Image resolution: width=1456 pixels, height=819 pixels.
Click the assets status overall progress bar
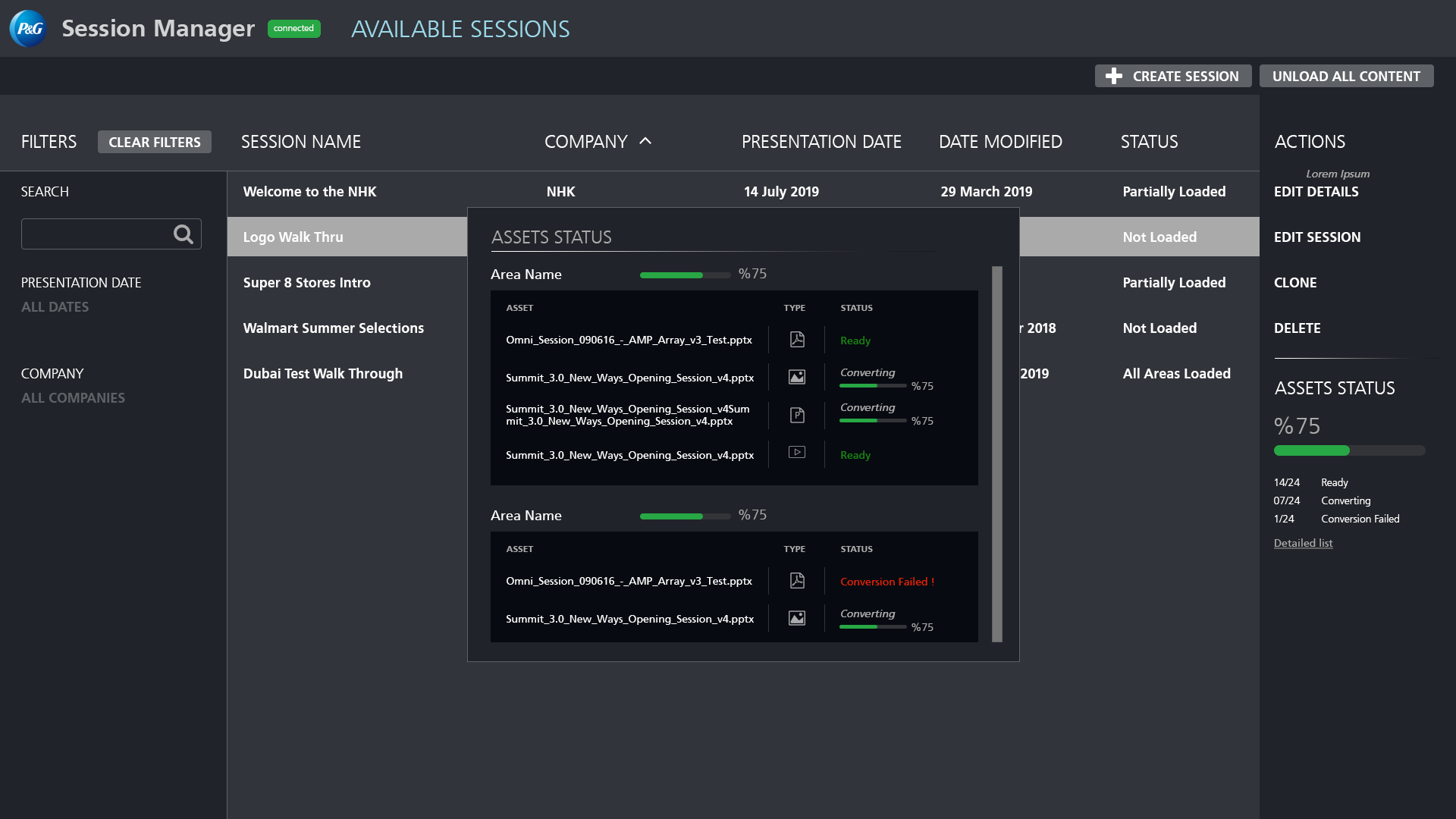click(1348, 450)
